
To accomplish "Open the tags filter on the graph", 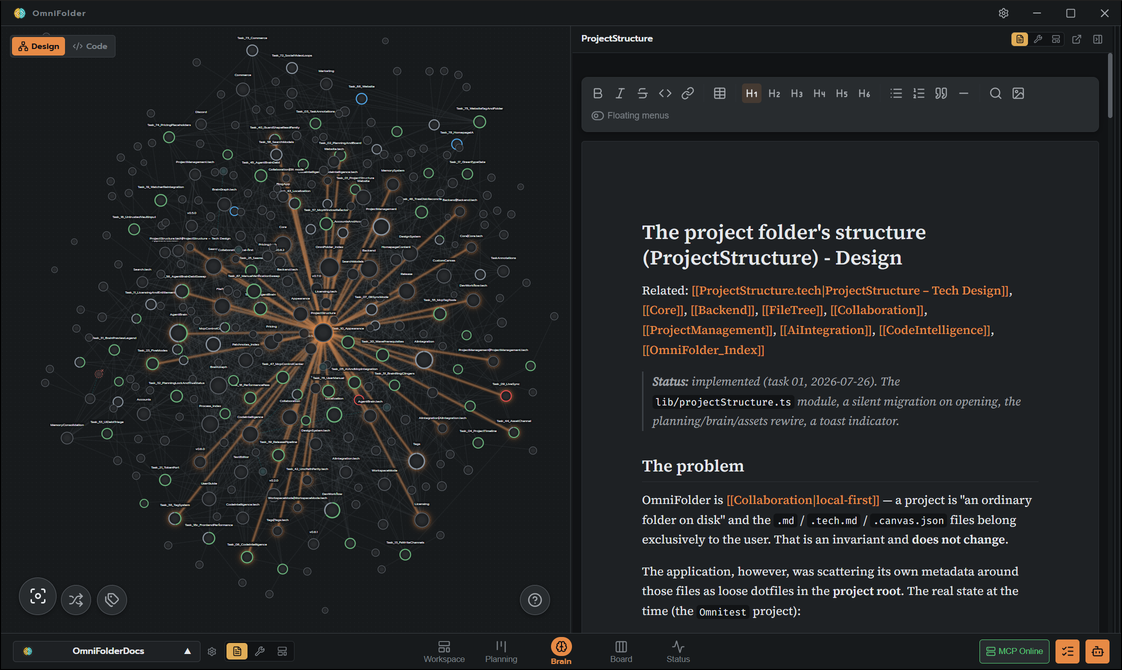I will coord(112,600).
